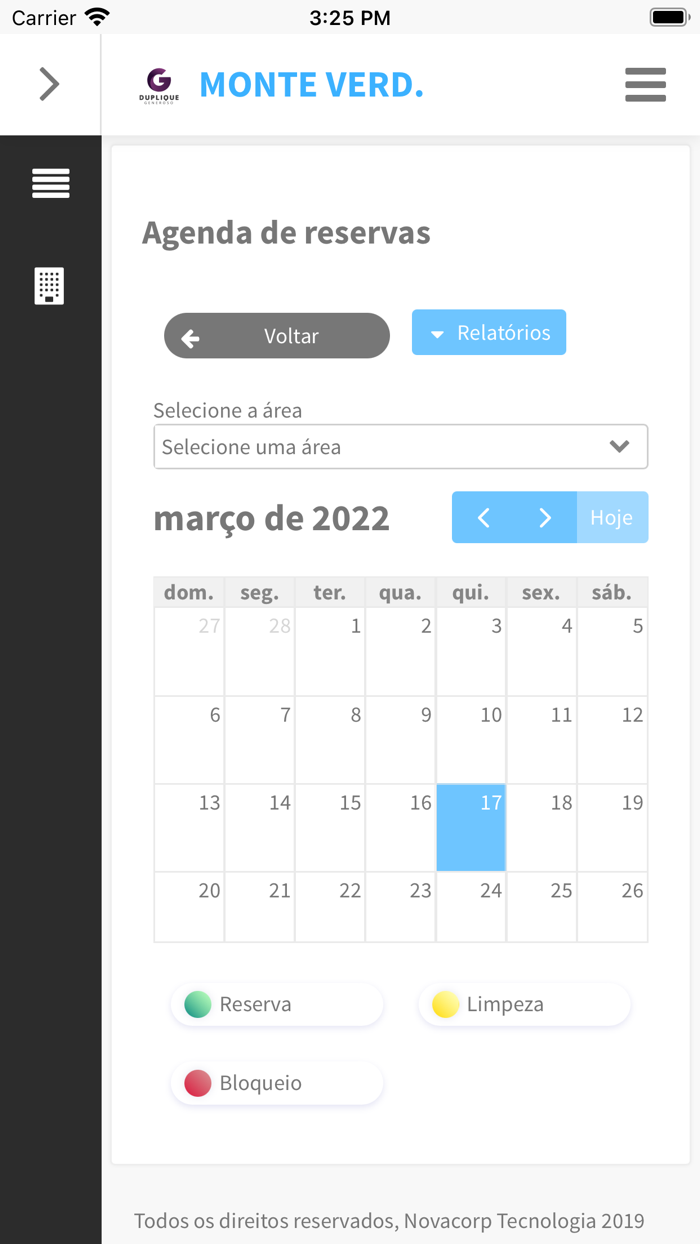Click the back arrow inside the Voltar button
Screen dimensions: 700x1244
point(189,337)
